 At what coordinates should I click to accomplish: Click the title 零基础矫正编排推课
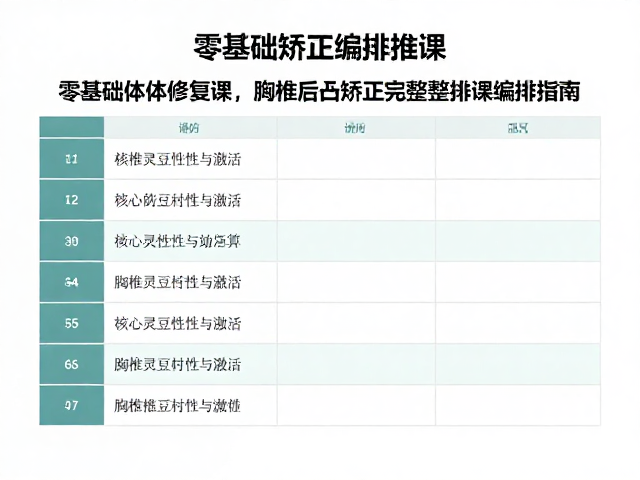tap(320, 47)
